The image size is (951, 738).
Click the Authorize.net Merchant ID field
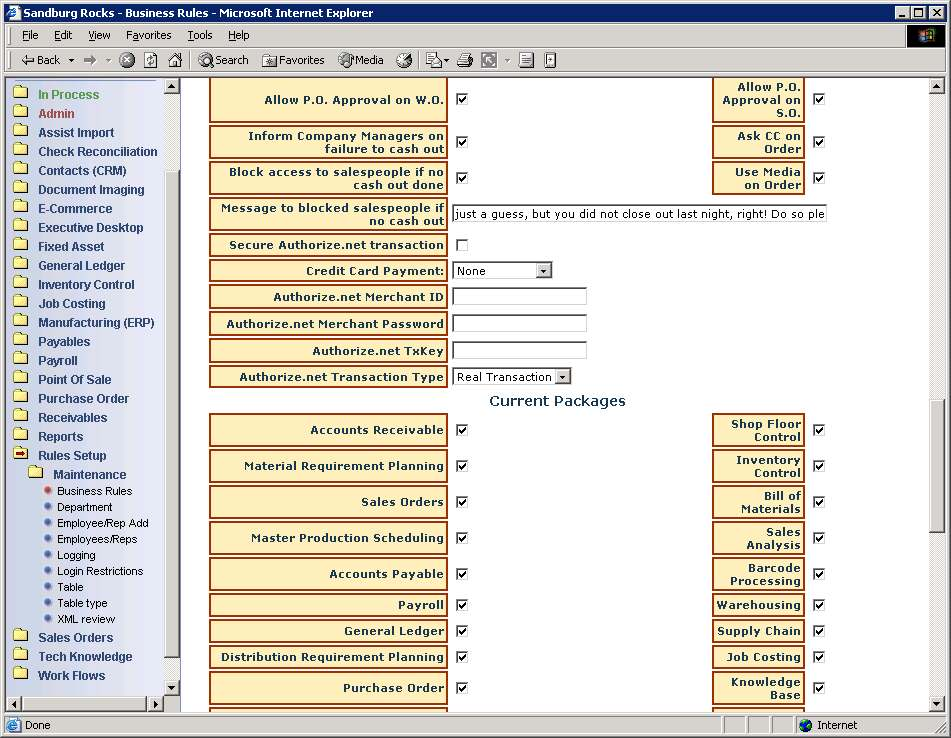click(x=519, y=297)
